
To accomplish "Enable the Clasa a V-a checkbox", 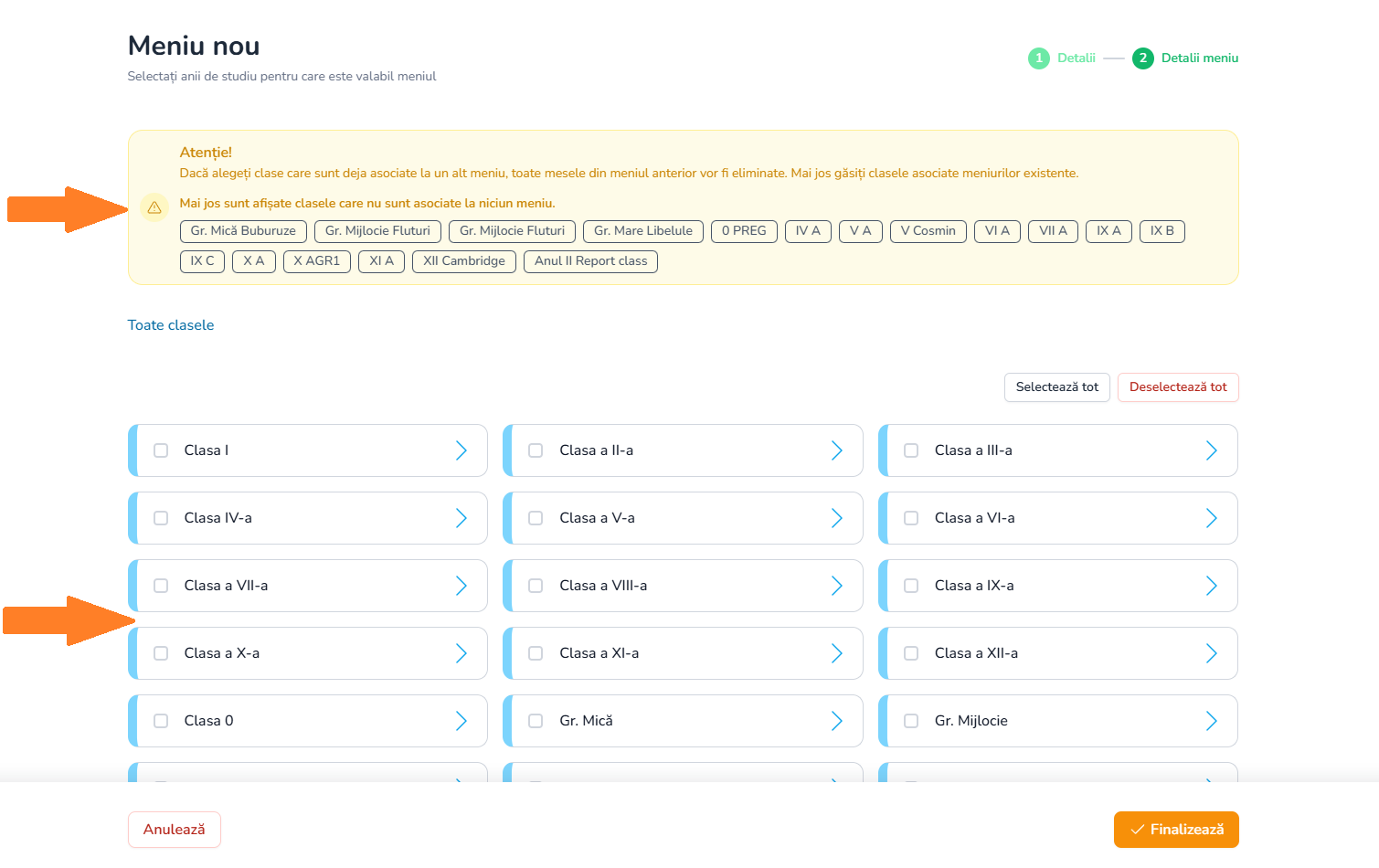I will [x=536, y=518].
